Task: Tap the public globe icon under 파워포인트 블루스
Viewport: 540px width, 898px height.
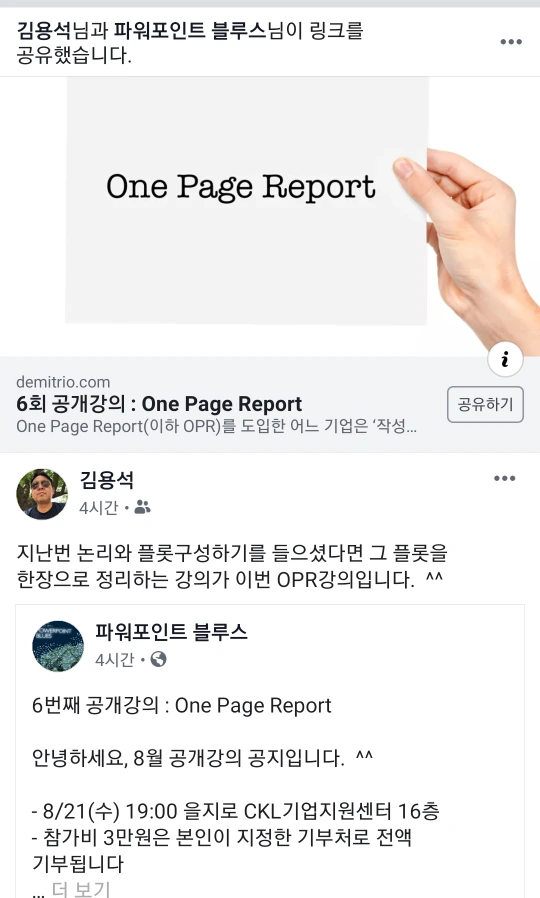Action: tap(158, 659)
